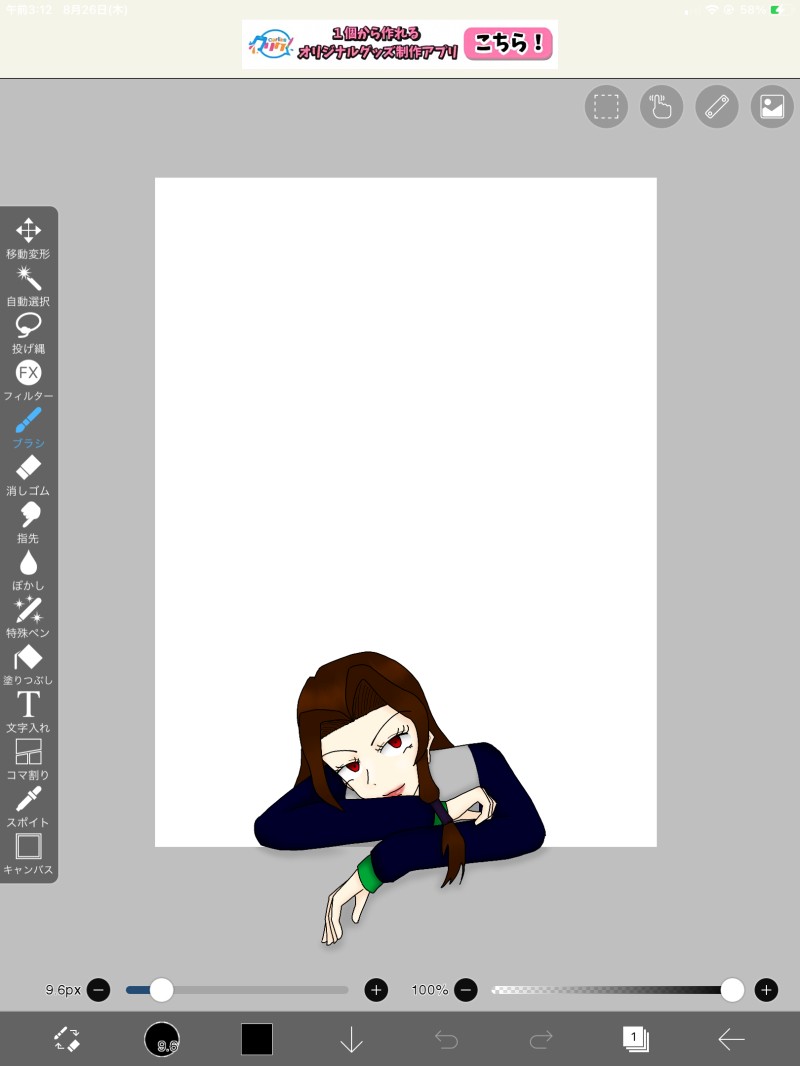Image resolution: width=800 pixels, height=1066 pixels.
Task: Open the ruler tool button
Action: pos(717,107)
